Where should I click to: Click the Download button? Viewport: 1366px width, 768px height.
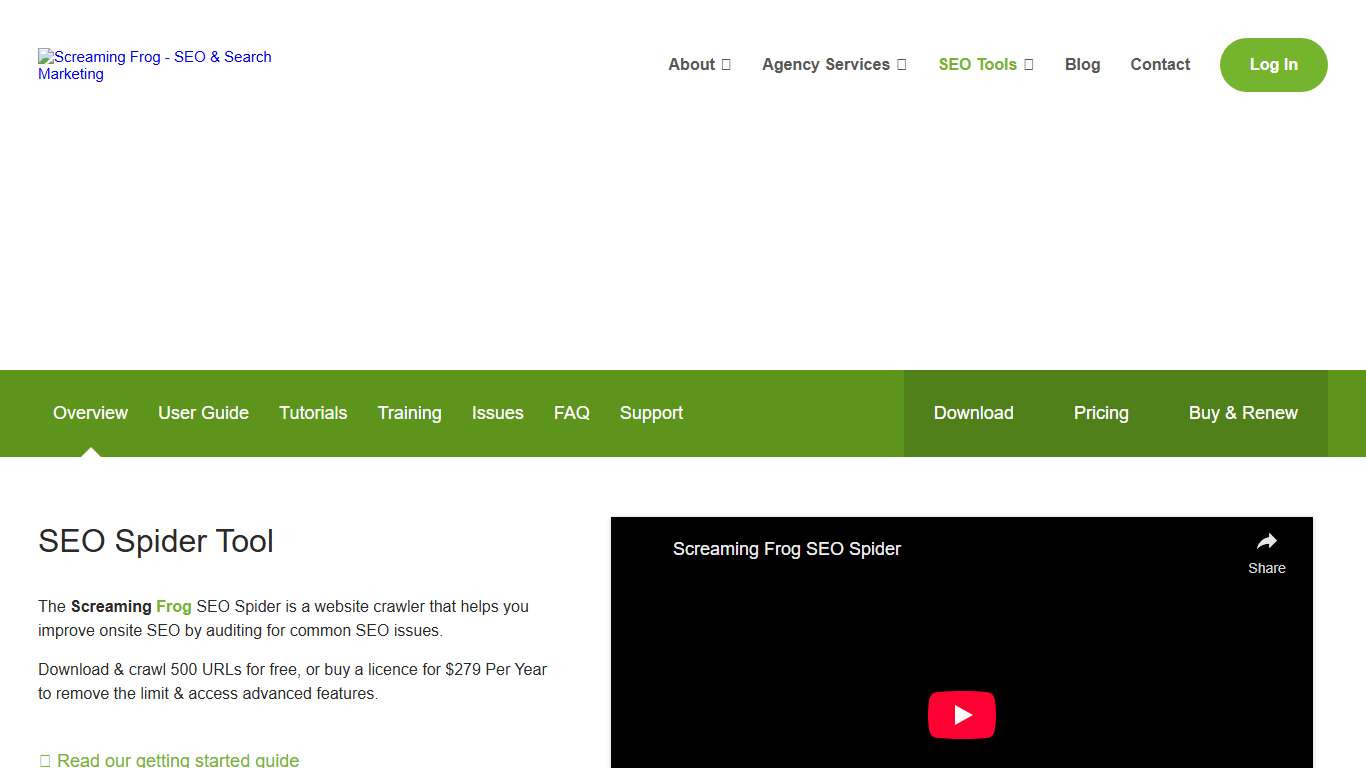point(973,413)
